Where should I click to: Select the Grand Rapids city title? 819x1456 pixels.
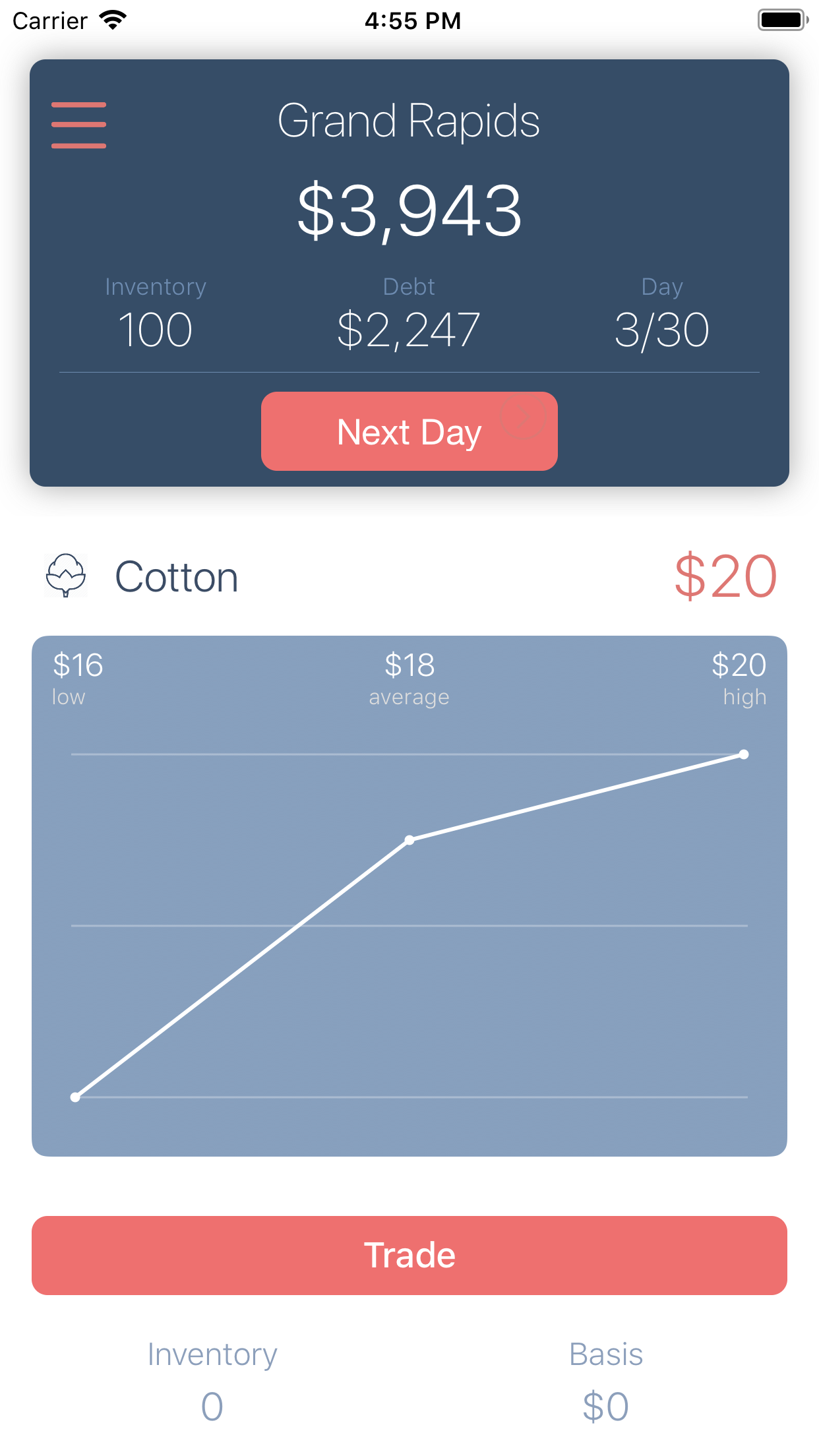[409, 121]
